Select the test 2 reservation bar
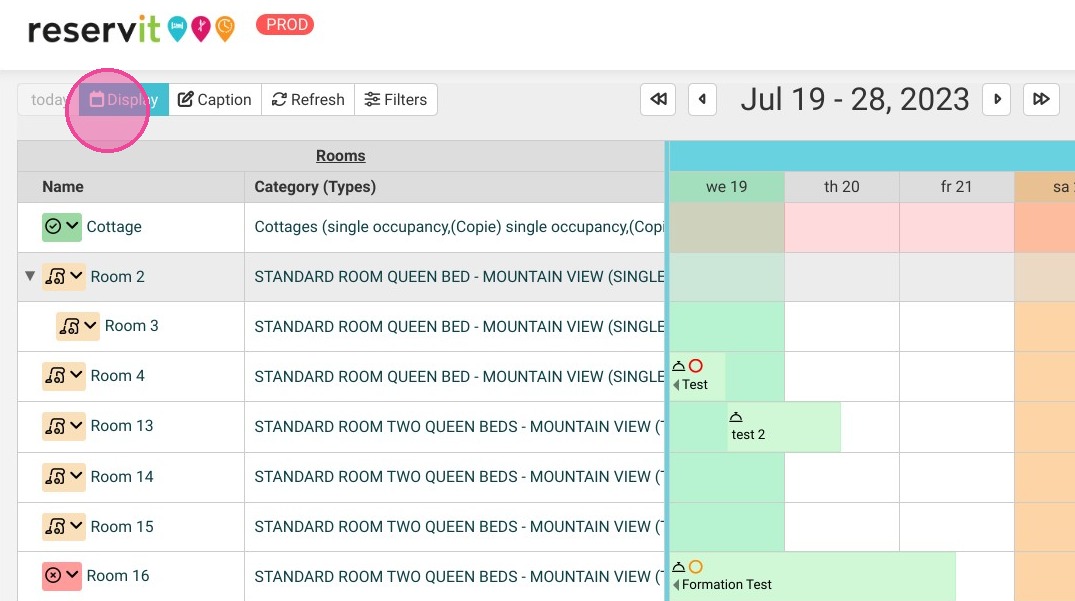This screenshot has height=601, width=1075. [784, 427]
